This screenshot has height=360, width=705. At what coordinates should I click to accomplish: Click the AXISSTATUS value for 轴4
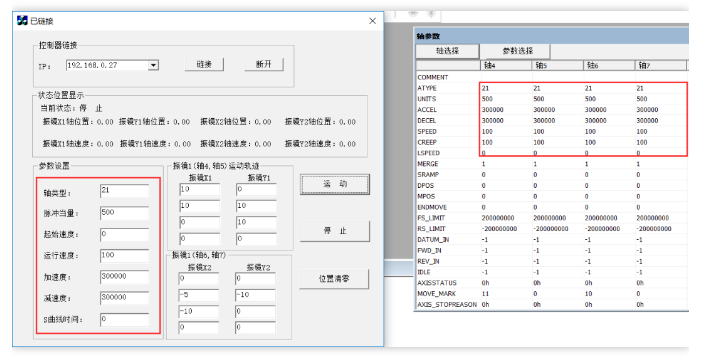pos(486,283)
